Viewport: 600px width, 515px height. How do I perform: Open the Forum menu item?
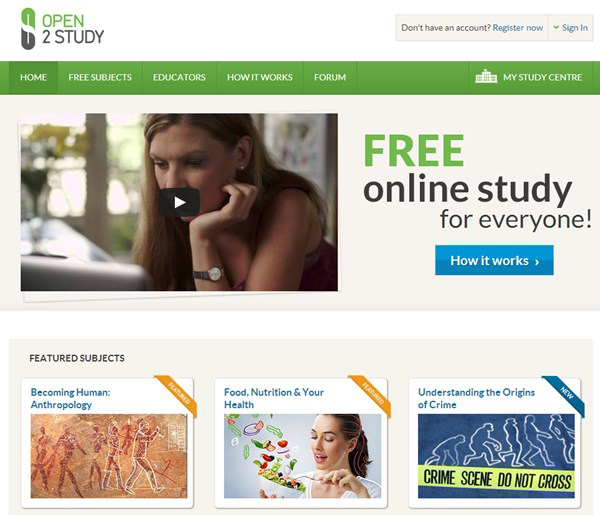coord(330,77)
